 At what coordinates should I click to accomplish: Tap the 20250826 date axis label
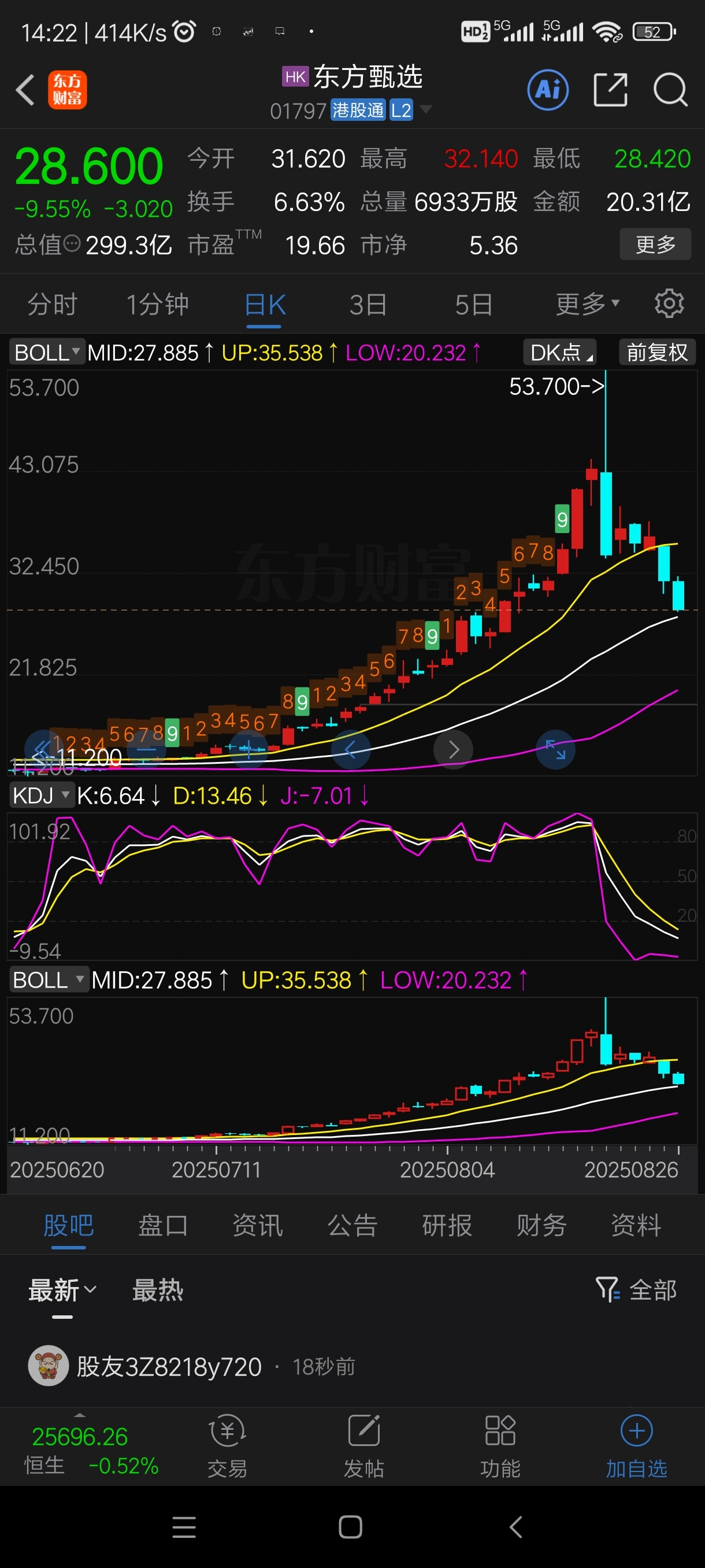point(631,1168)
